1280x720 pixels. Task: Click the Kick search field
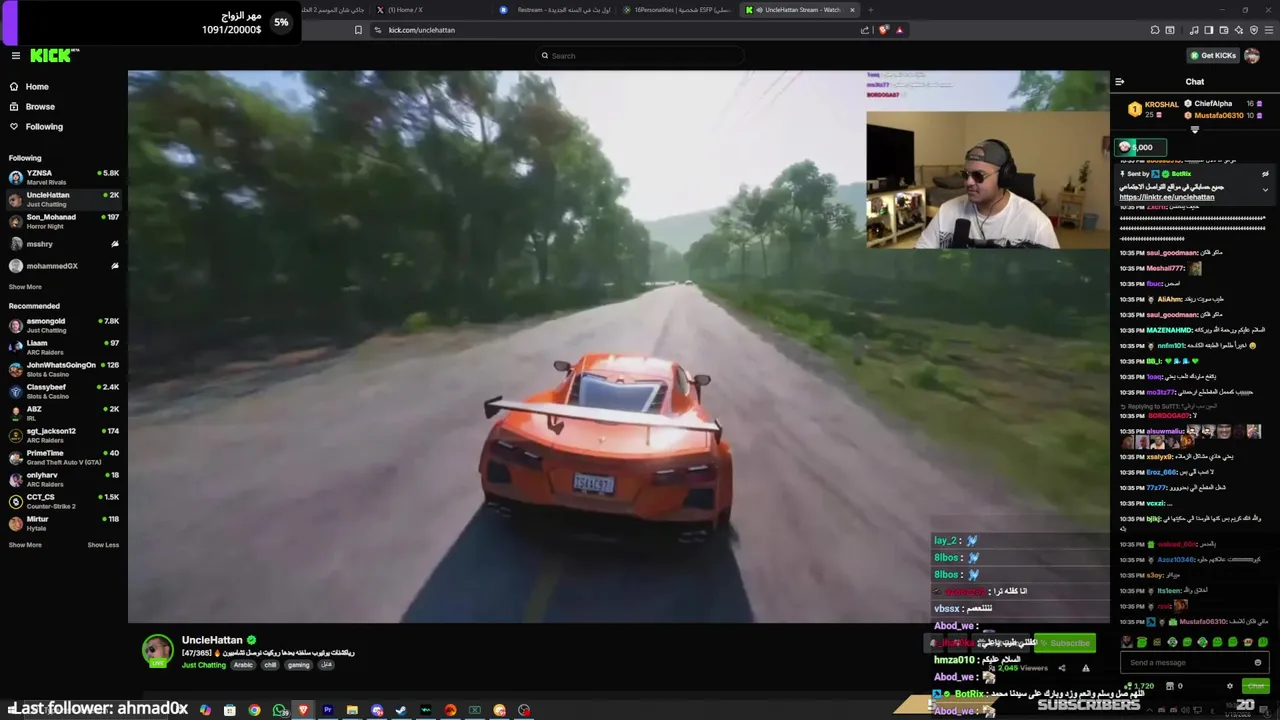(x=640, y=56)
